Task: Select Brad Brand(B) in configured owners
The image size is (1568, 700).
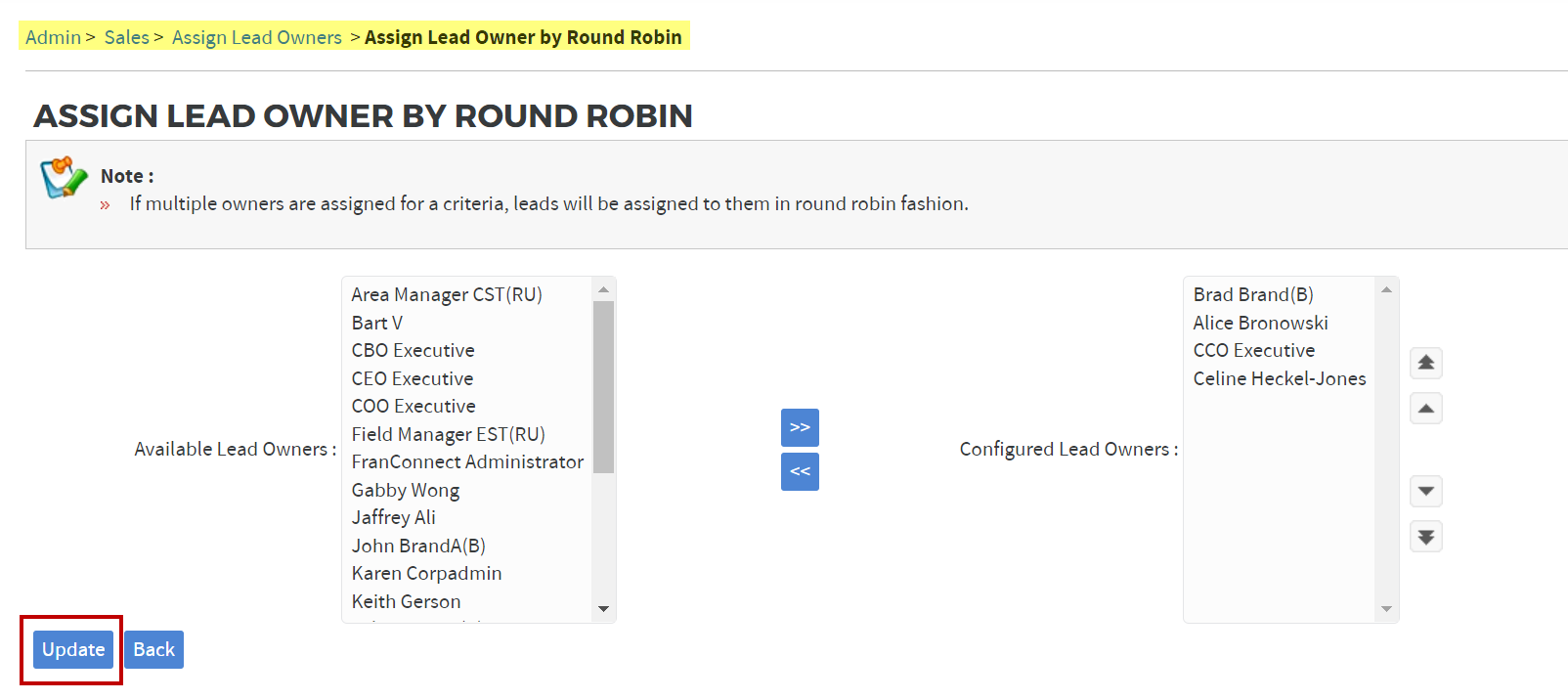Action: click(1253, 294)
